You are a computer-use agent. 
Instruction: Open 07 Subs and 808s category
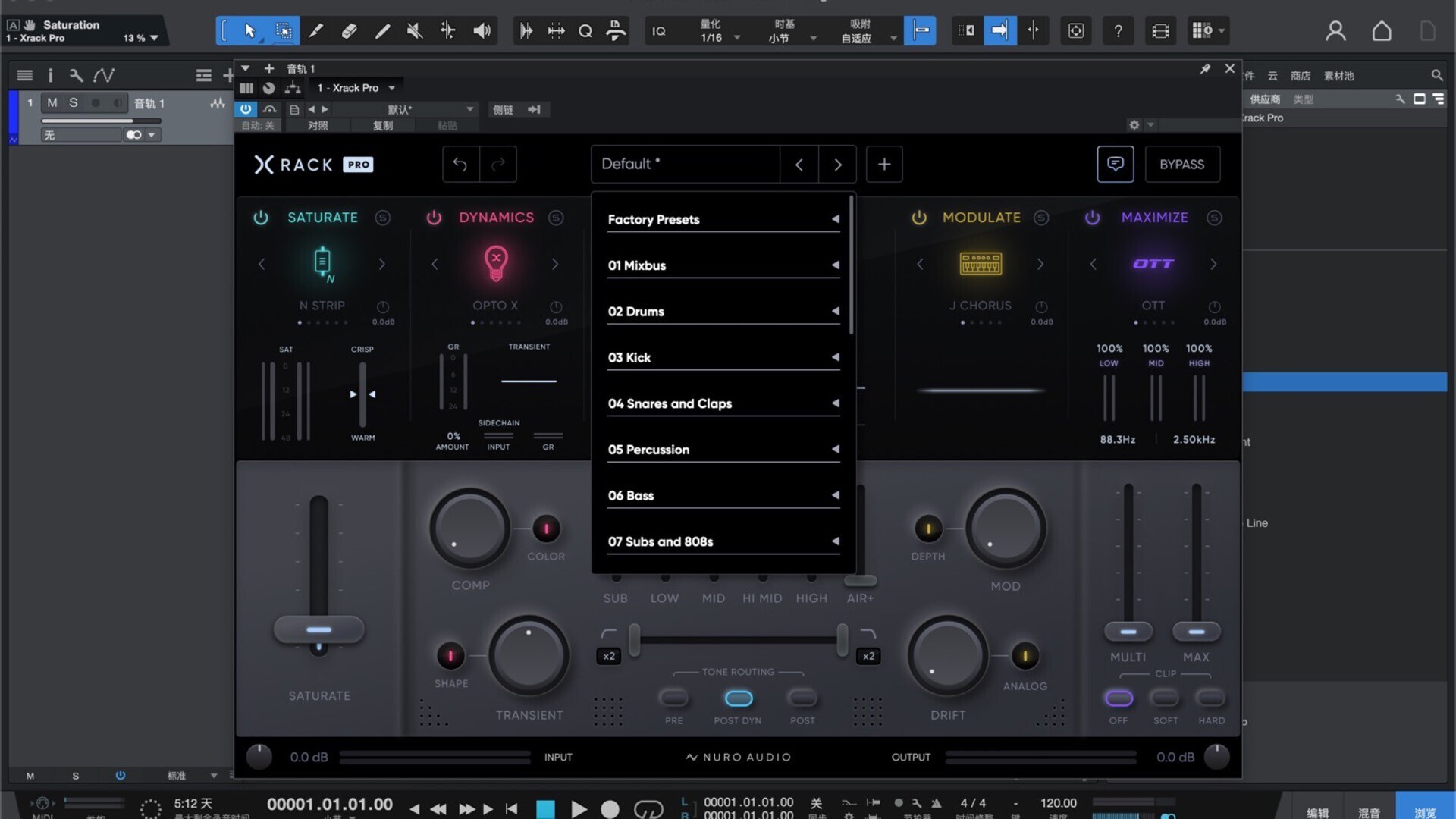click(x=723, y=541)
